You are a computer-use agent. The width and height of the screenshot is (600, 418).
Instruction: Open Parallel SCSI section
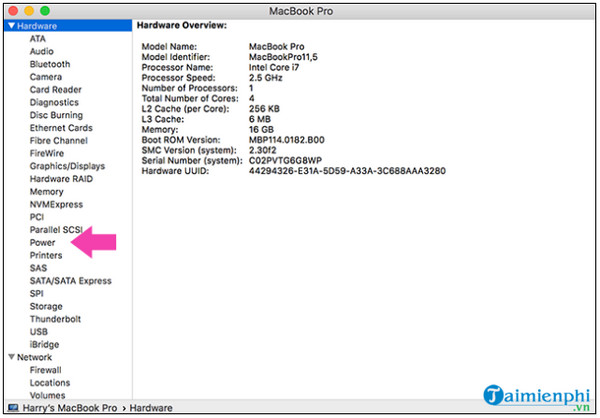tap(56, 230)
